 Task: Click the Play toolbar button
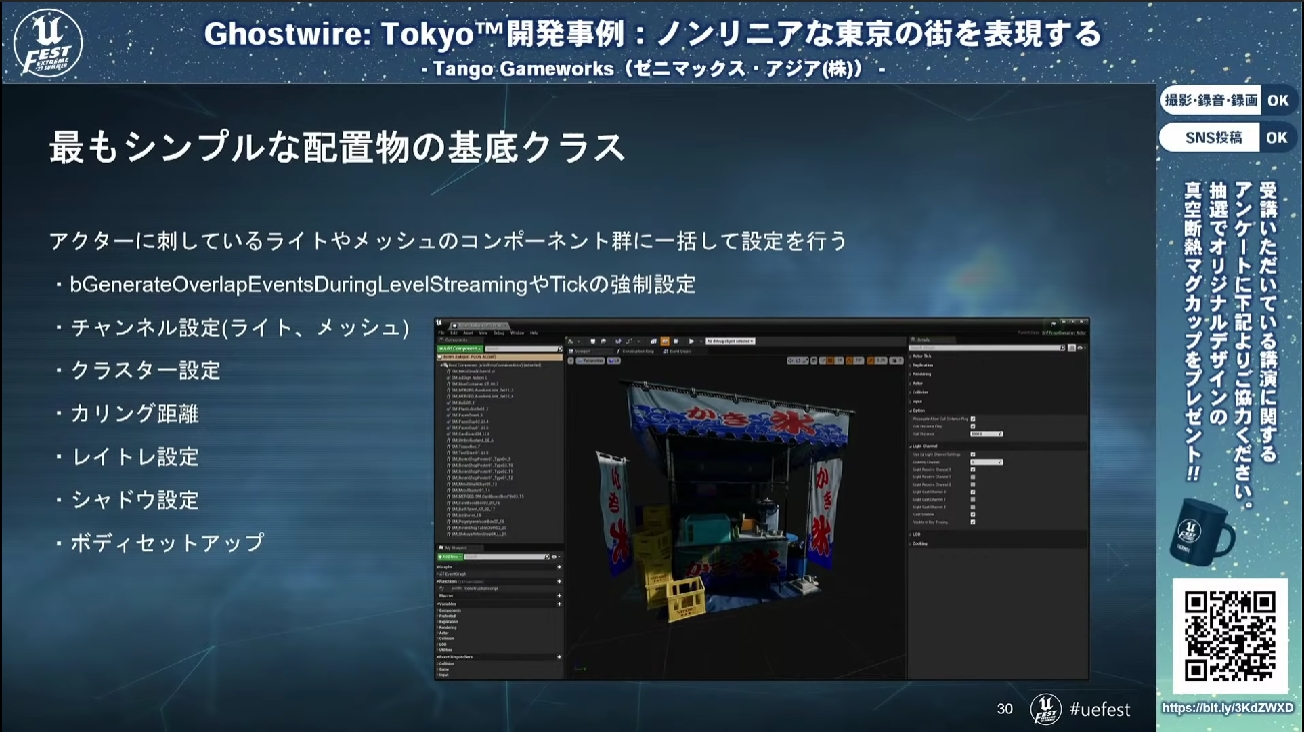(691, 340)
